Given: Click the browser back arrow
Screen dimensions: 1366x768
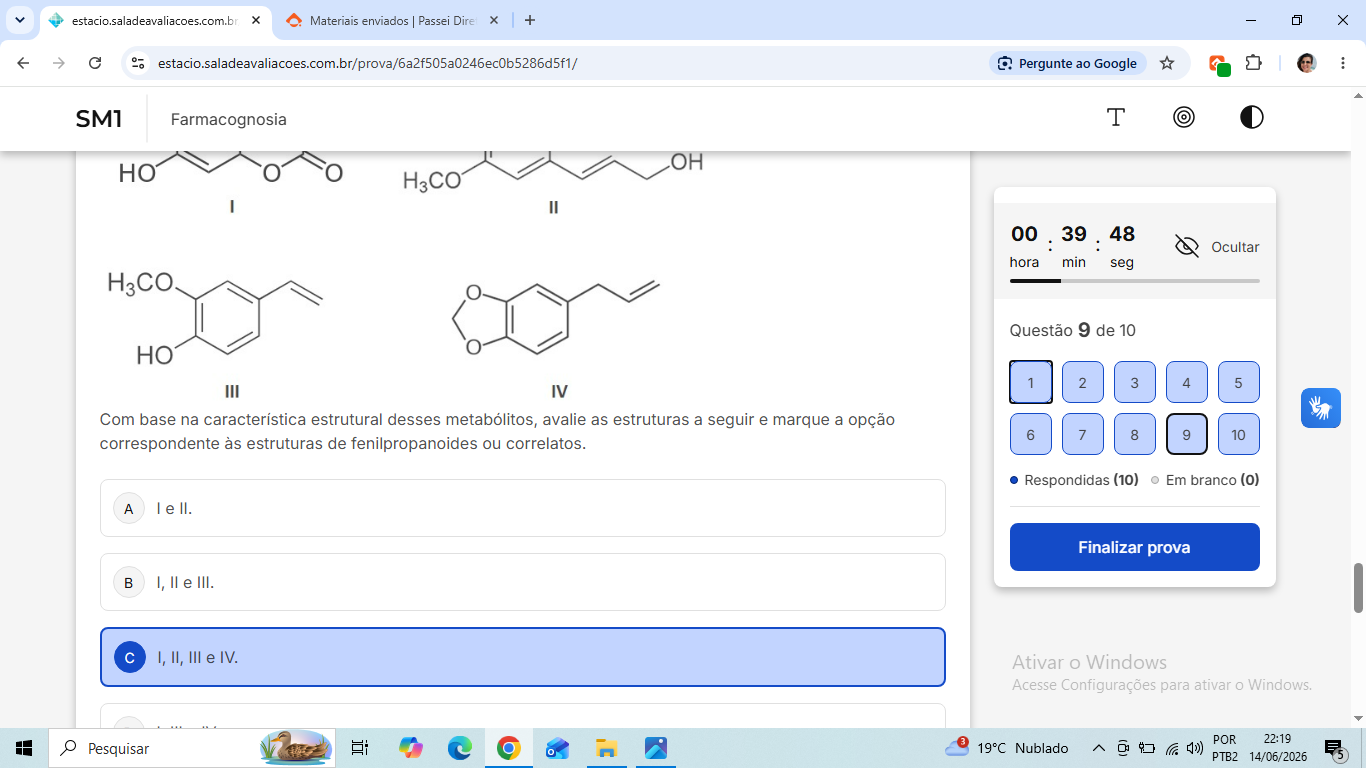Looking at the screenshot, I should pyautogui.click(x=23, y=63).
